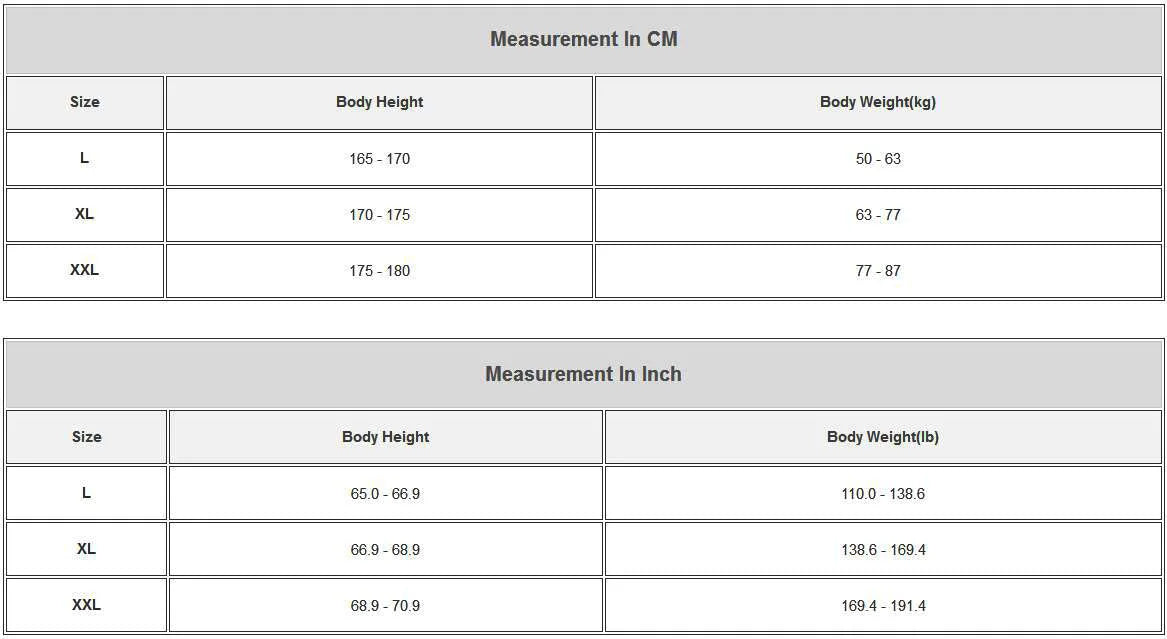Click the 65.0 - 66.9 height cell
The height and width of the screenshot is (639, 1167).
point(386,493)
